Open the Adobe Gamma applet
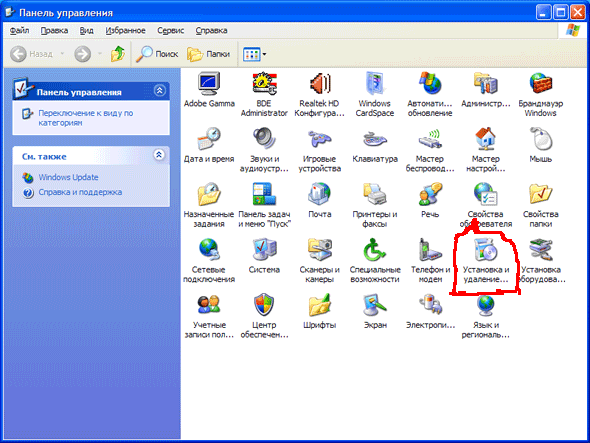The width and height of the screenshot is (590, 443). click(209, 84)
